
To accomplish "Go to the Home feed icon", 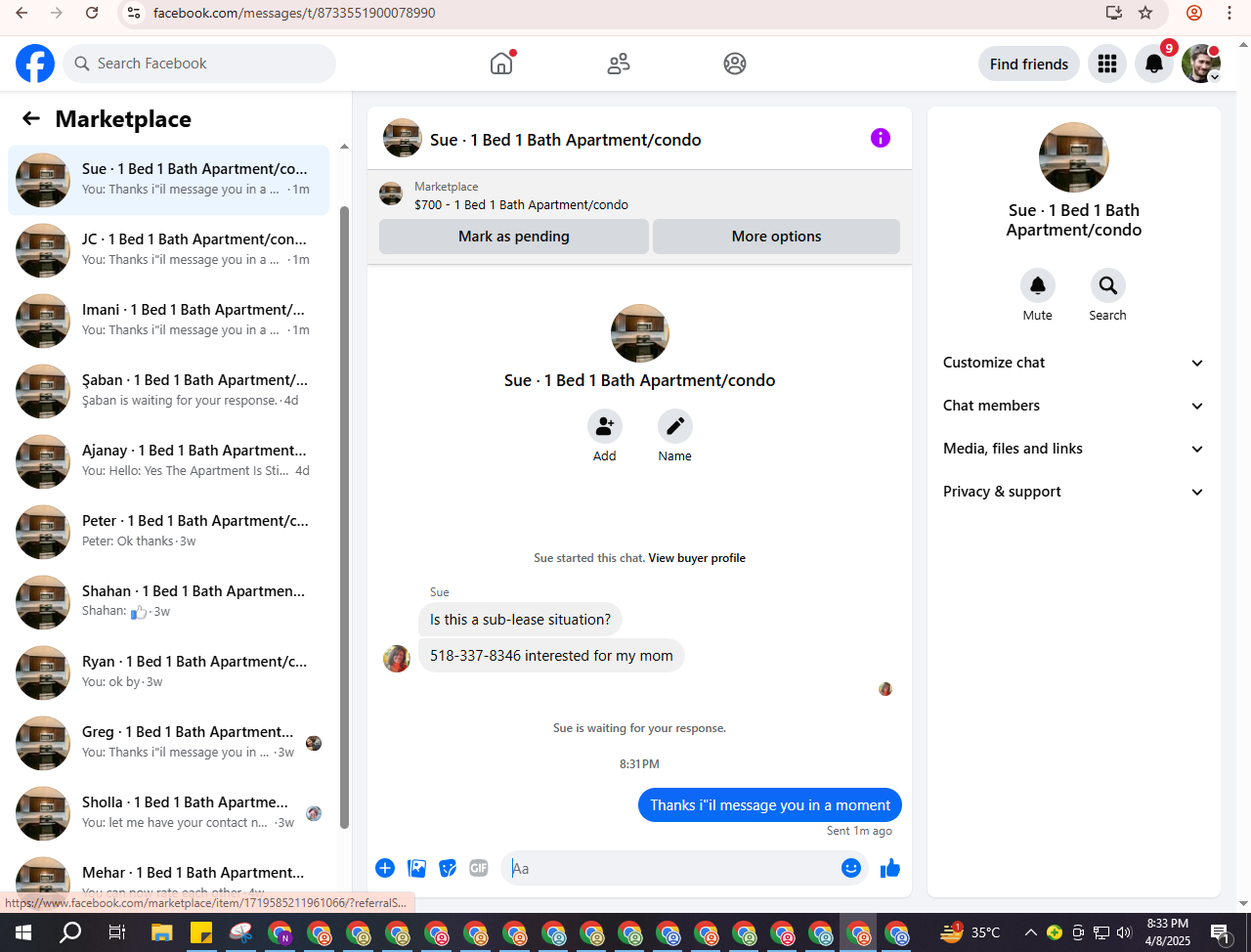I will click(x=501, y=64).
